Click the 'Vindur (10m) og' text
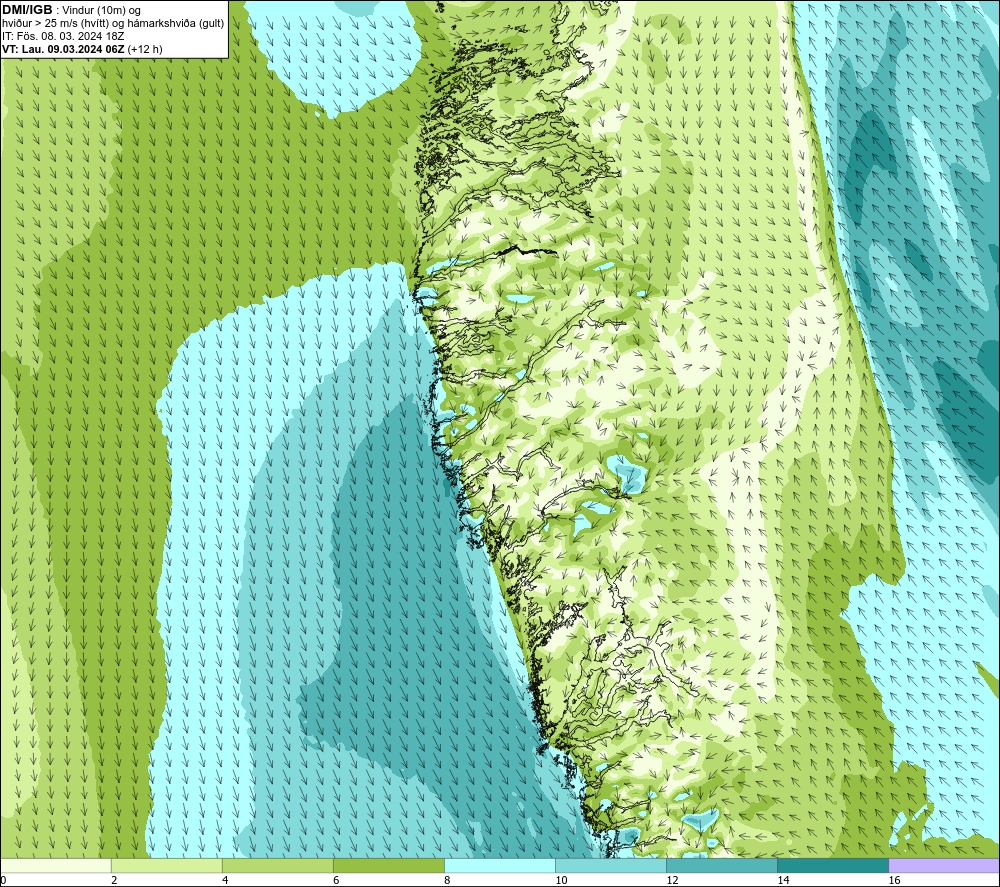The height and width of the screenshot is (887, 1000). point(101,11)
